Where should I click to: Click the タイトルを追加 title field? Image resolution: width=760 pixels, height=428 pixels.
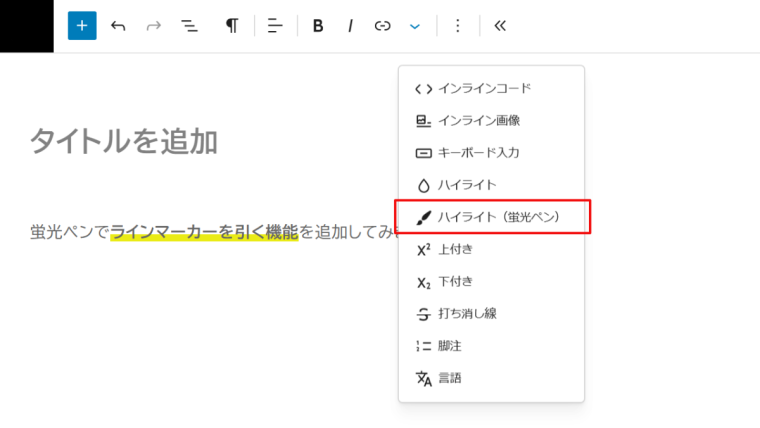coord(125,141)
